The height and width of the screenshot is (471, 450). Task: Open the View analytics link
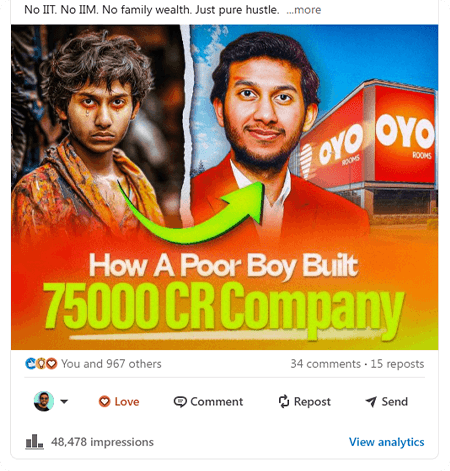(x=386, y=442)
